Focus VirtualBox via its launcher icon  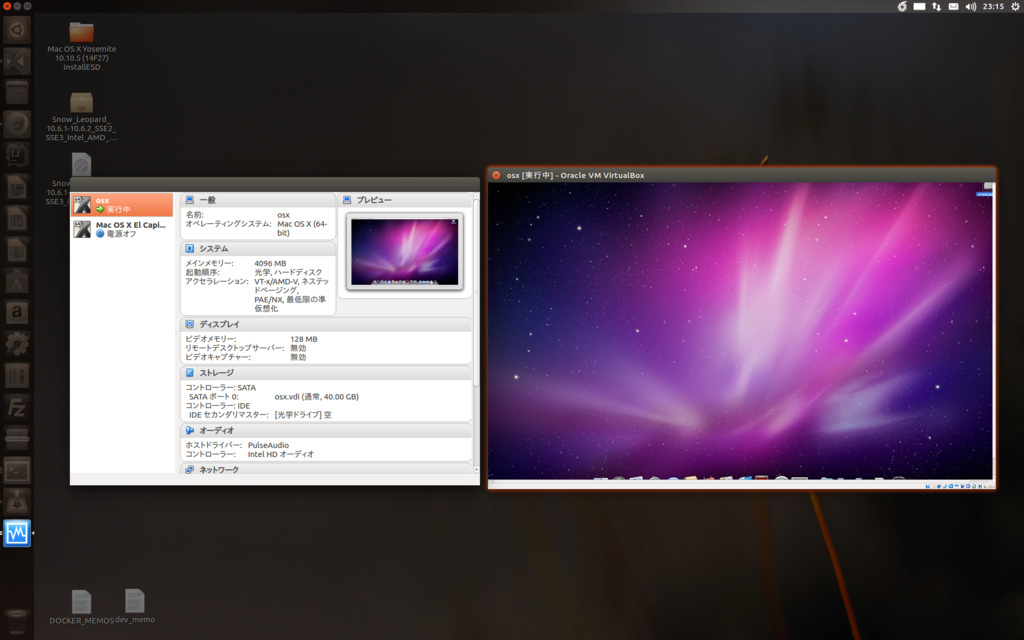click(17, 534)
